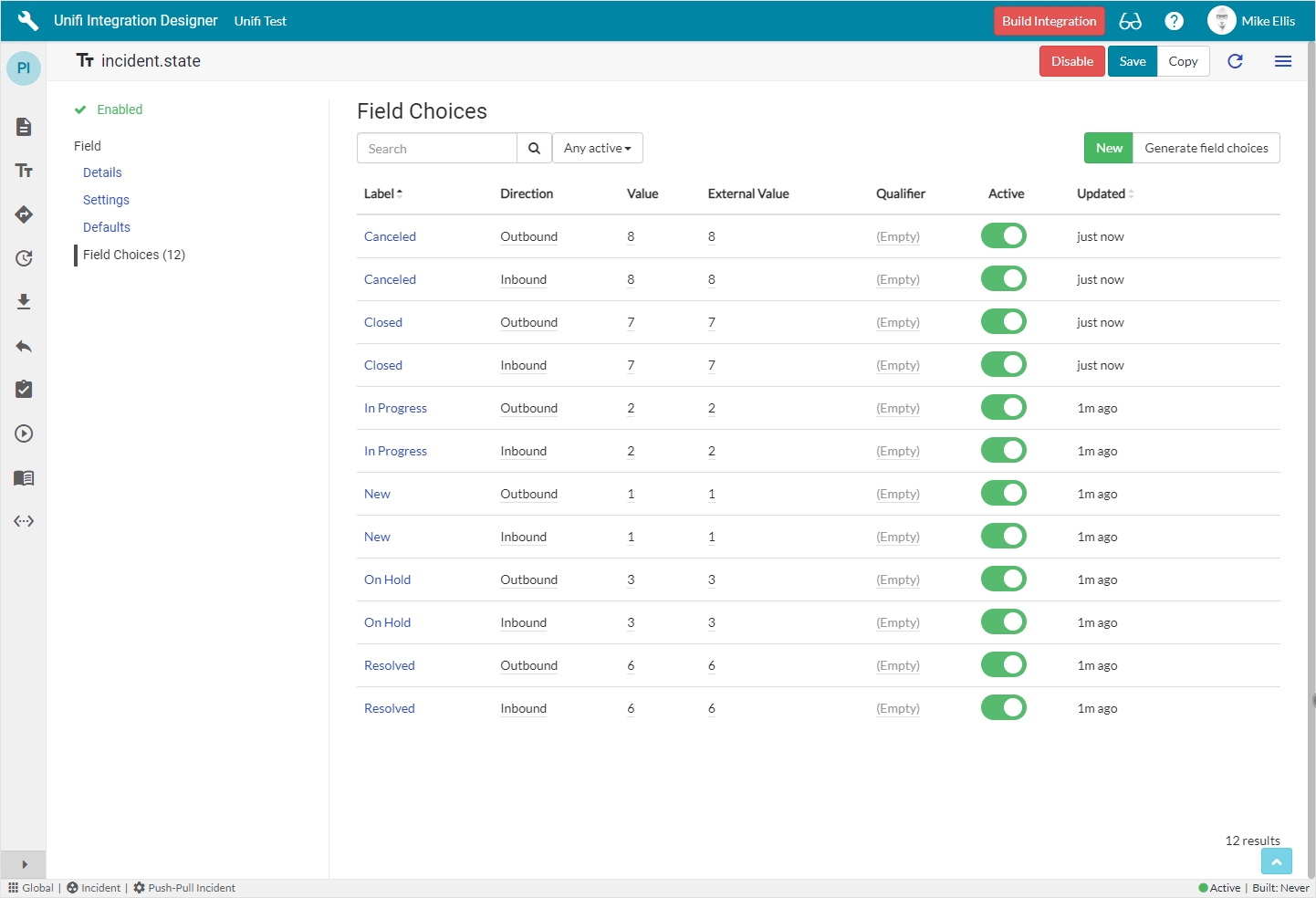Click the play circle icon in the sidebar
The width and height of the screenshot is (1316, 898).
pyautogui.click(x=24, y=433)
